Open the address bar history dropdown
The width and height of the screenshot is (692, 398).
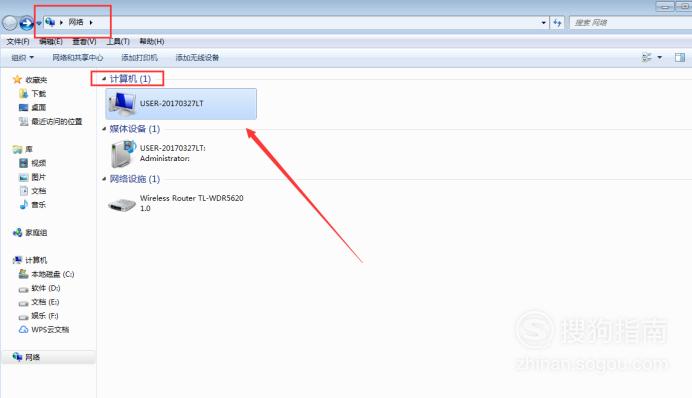point(543,23)
